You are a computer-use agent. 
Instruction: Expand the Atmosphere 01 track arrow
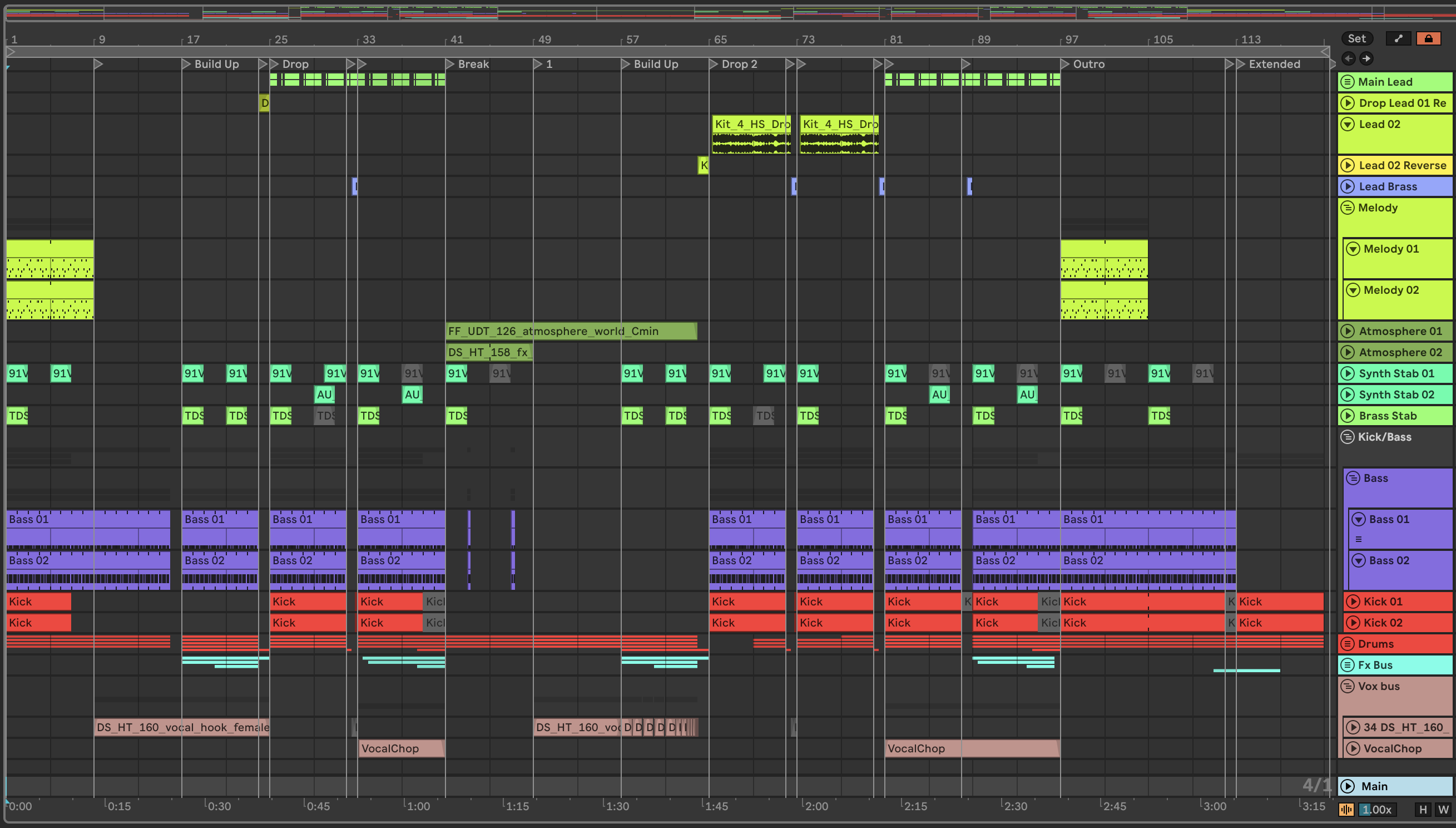coord(1348,331)
